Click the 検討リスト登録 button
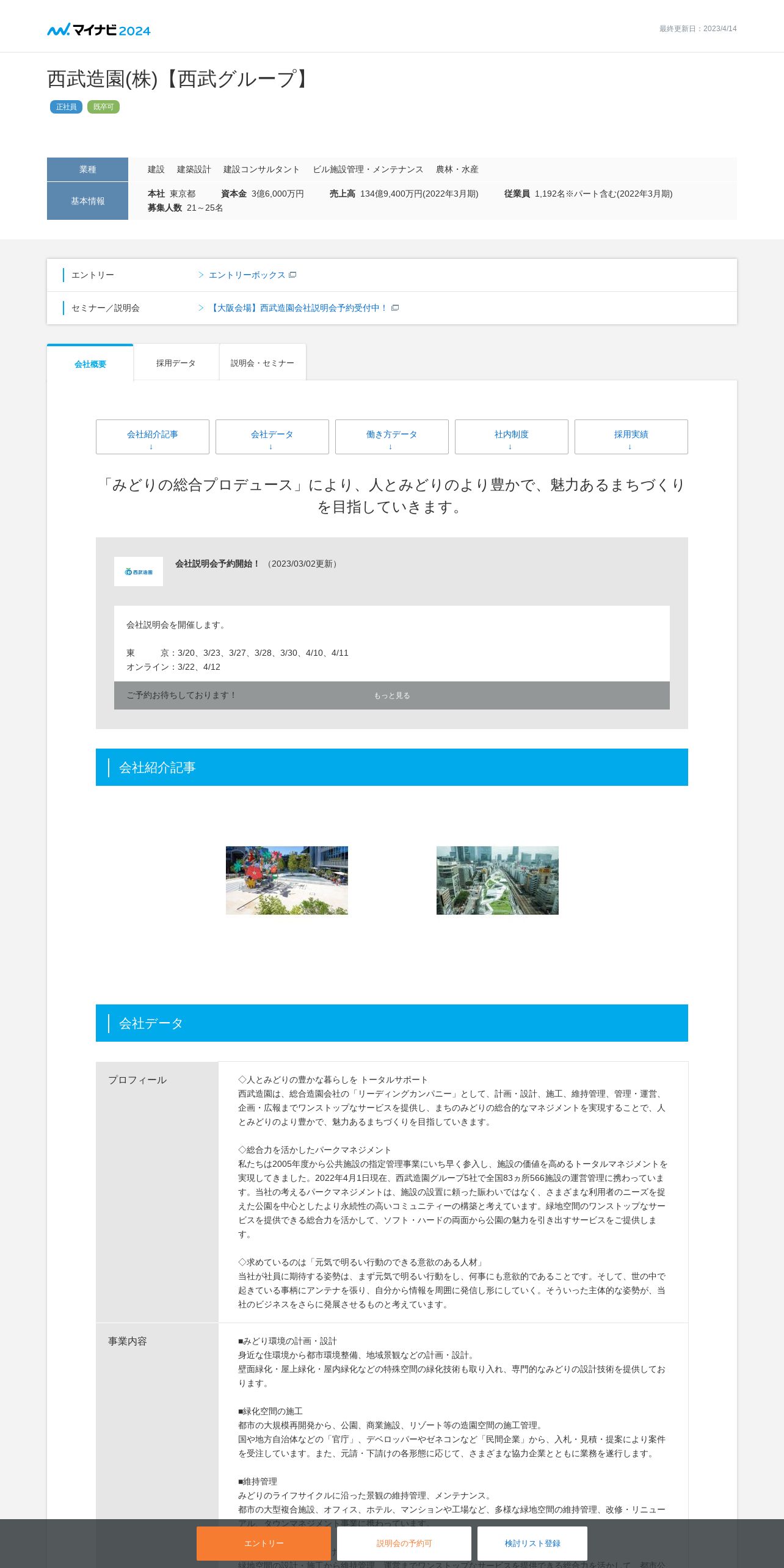Screen dimensions: 784x1568 (x=532, y=1544)
